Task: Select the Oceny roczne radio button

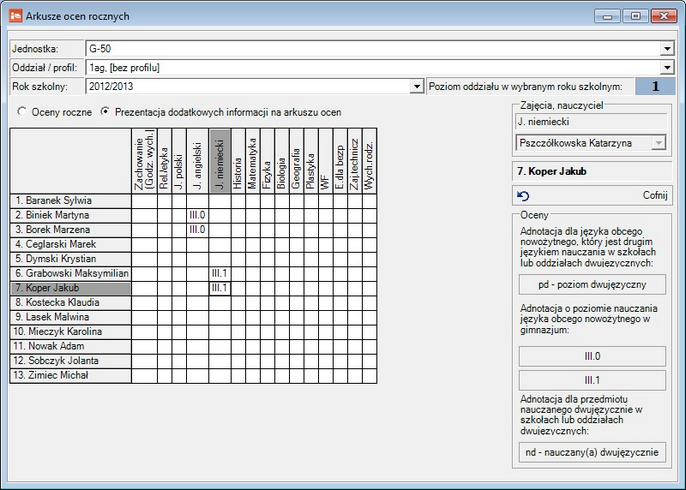Action: tap(21, 112)
